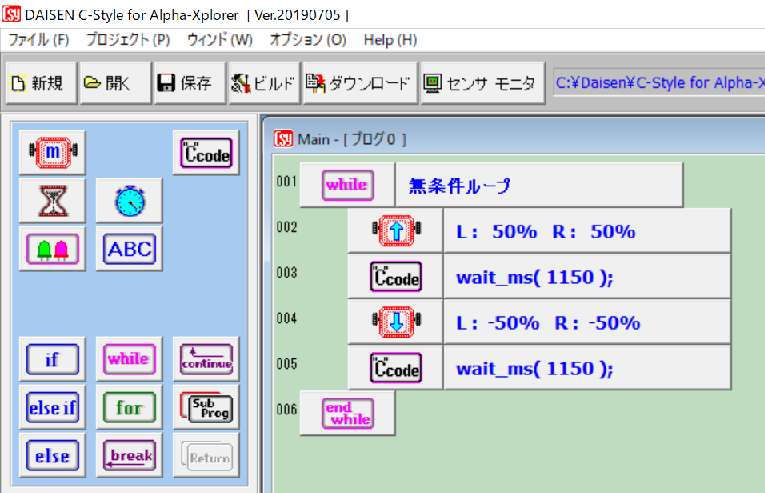
Task: Select the greyed 'Return' block in palette
Action: [x=206, y=456]
